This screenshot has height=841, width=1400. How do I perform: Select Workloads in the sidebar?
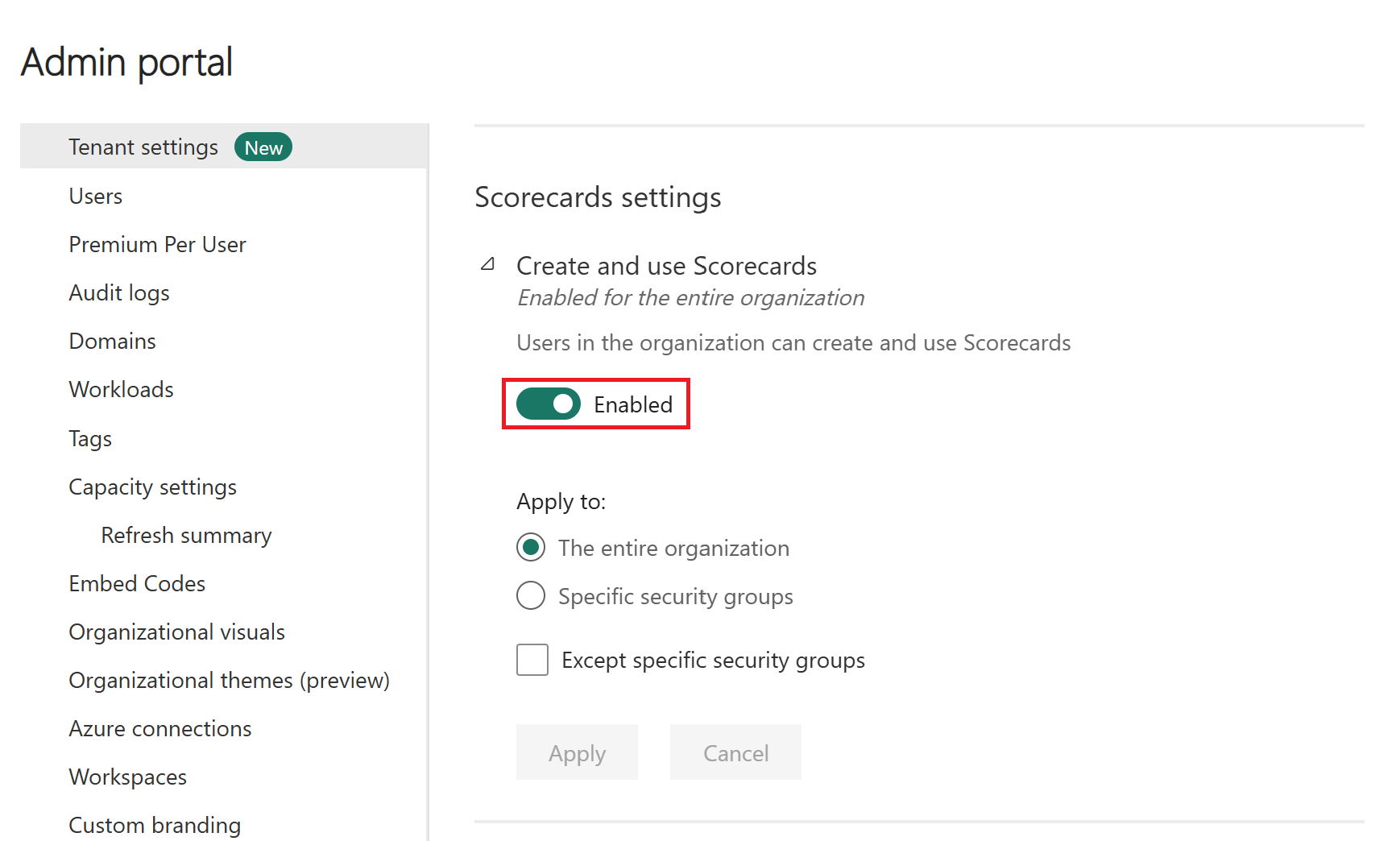122,390
